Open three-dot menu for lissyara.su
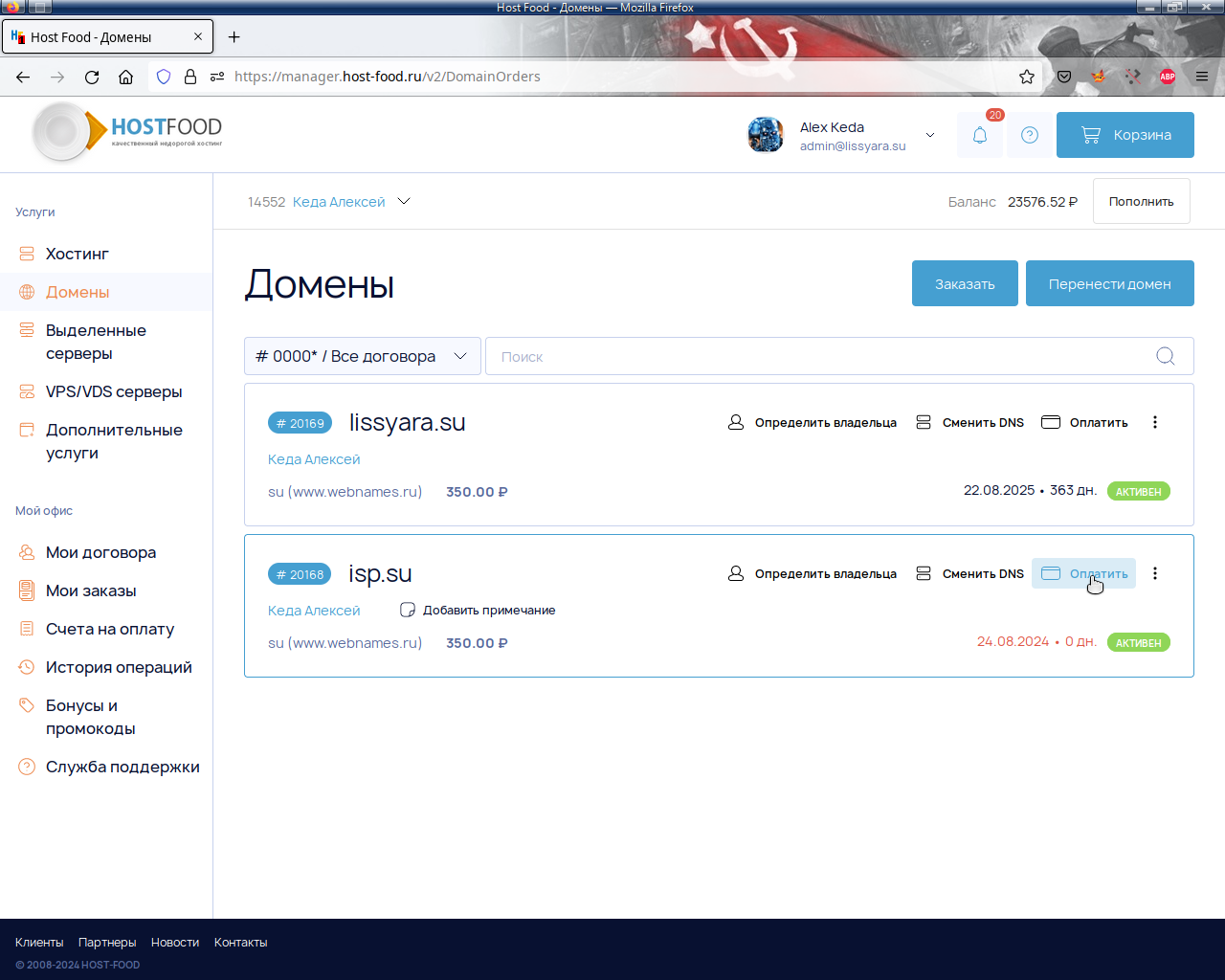The image size is (1225, 980). coord(1155,422)
